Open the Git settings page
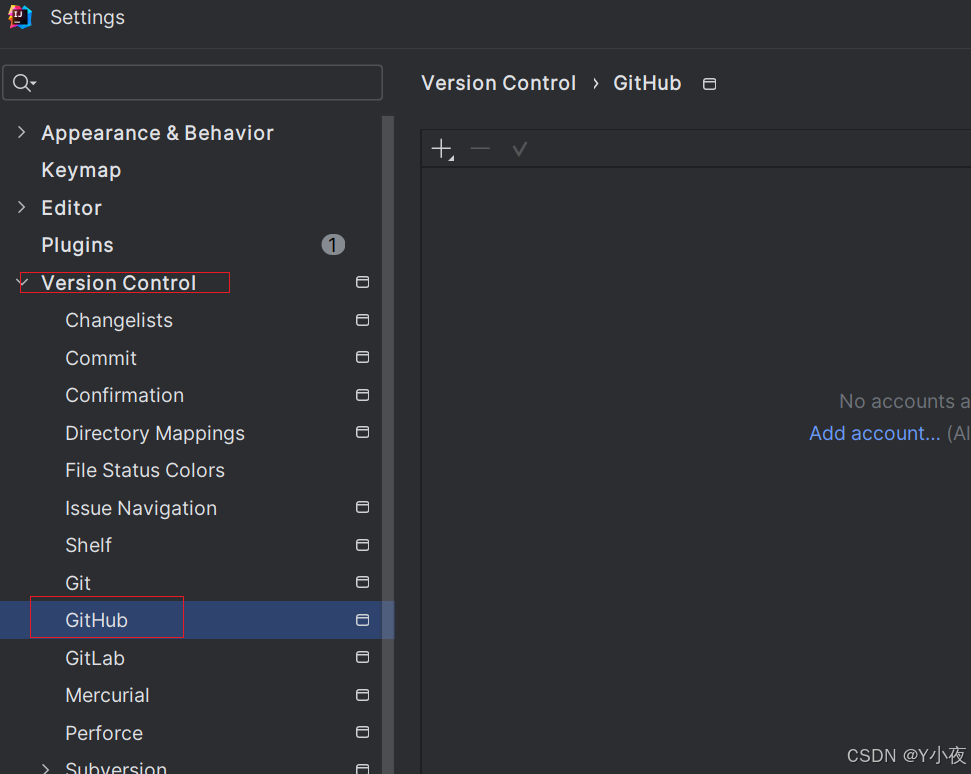Screen dimensions: 971x774 tap(78, 583)
